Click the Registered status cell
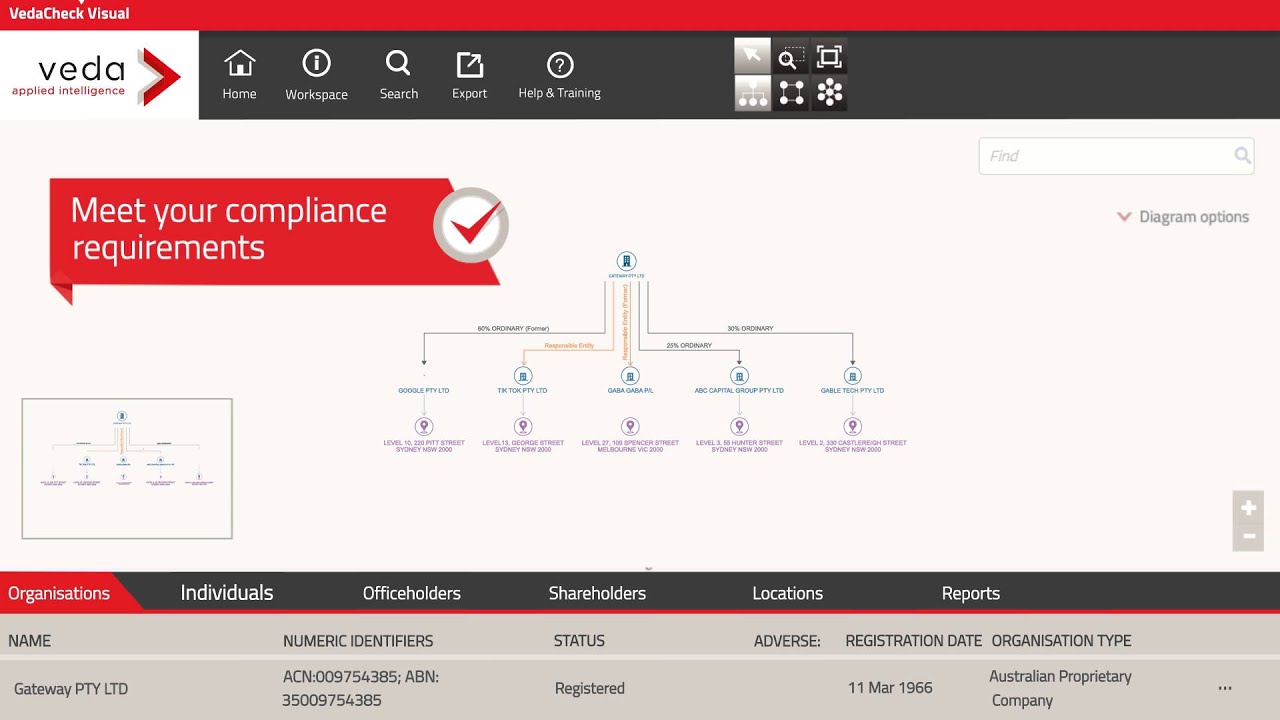The image size is (1280, 720). point(590,689)
